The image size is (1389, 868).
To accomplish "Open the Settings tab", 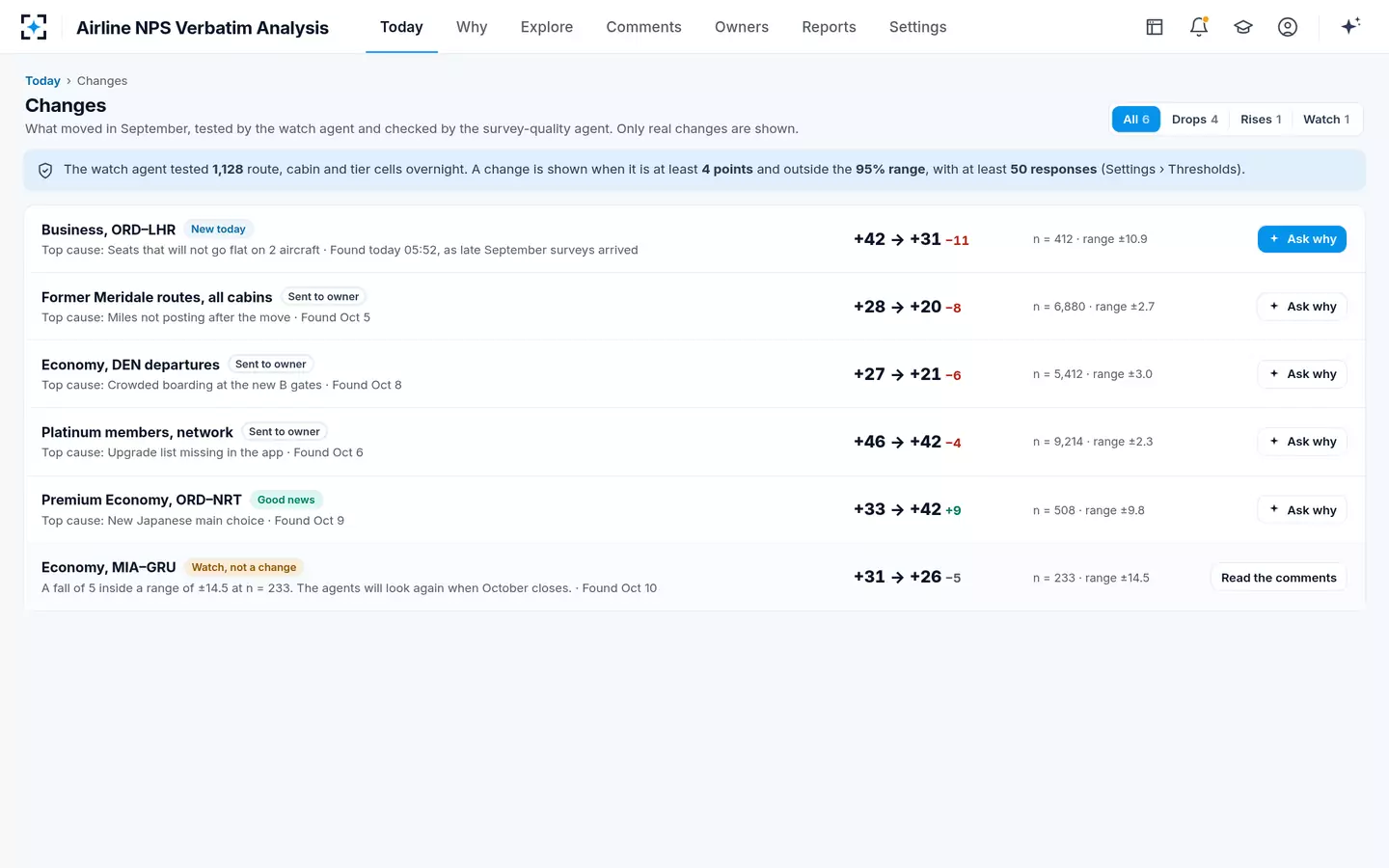I will pyautogui.click(x=917, y=27).
